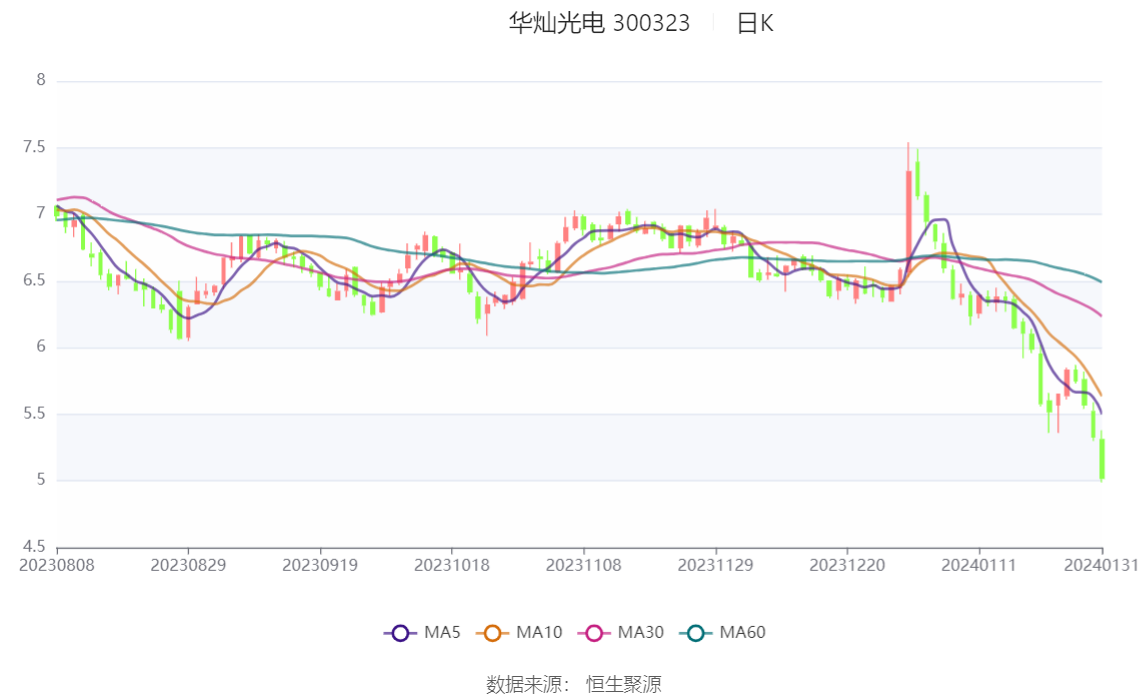Click the 5.5 price axis label
The image size is (1148, 699).
34,414
